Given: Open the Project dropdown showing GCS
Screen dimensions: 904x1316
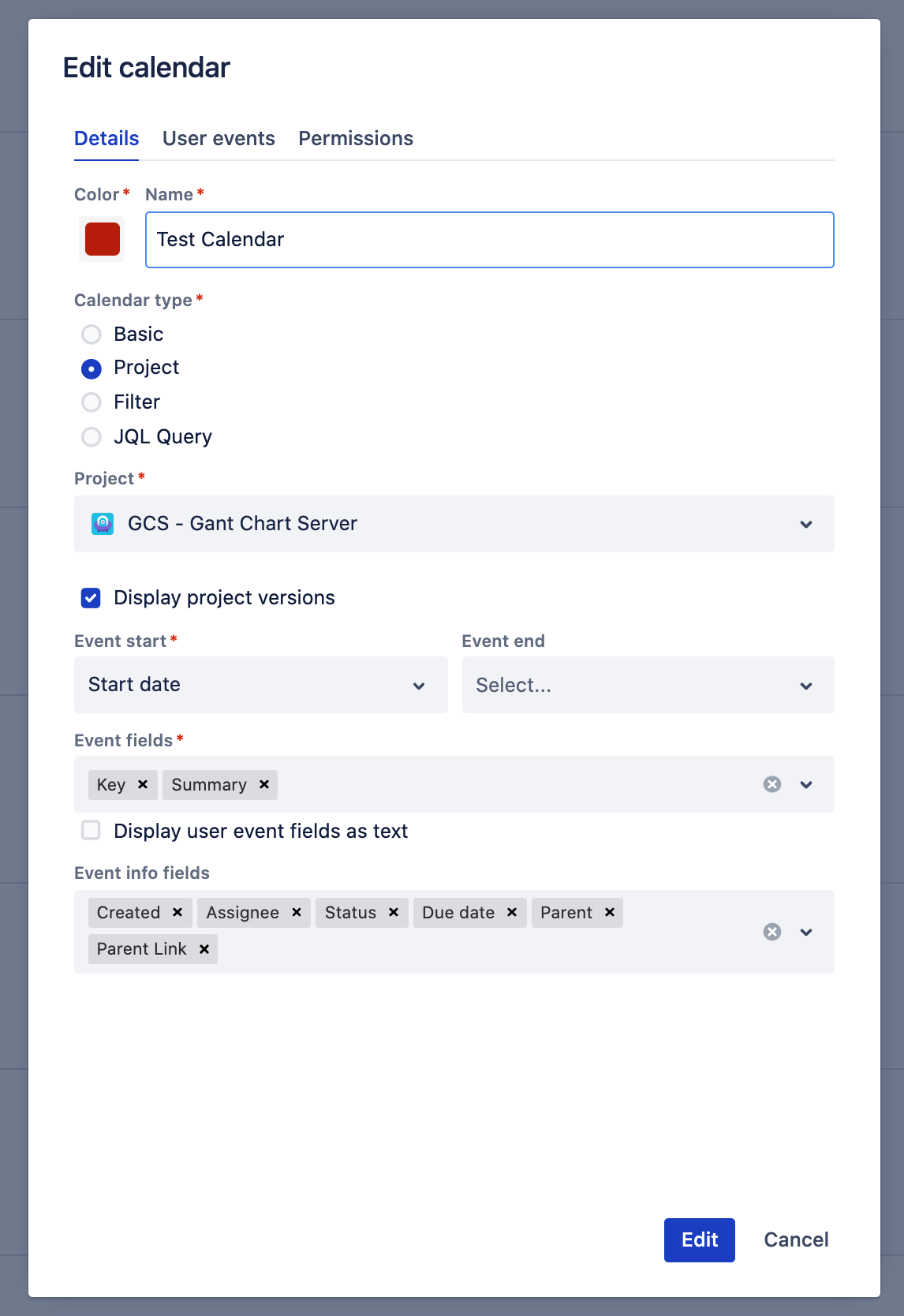Looking at the screenshot, I should tap(454, 524).
